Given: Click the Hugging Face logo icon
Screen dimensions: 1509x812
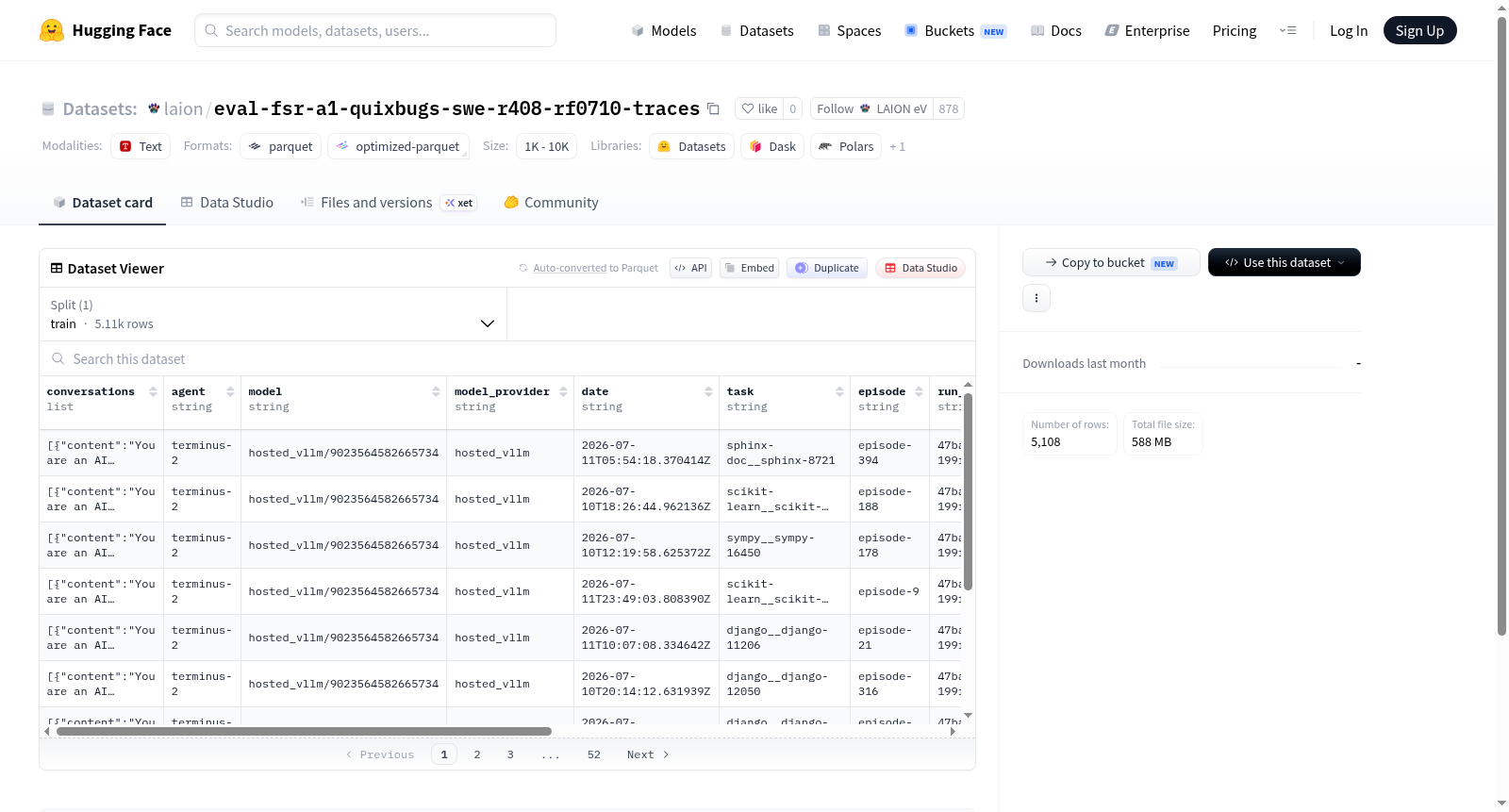Looking at the screenshot, I should click(52, 30).
